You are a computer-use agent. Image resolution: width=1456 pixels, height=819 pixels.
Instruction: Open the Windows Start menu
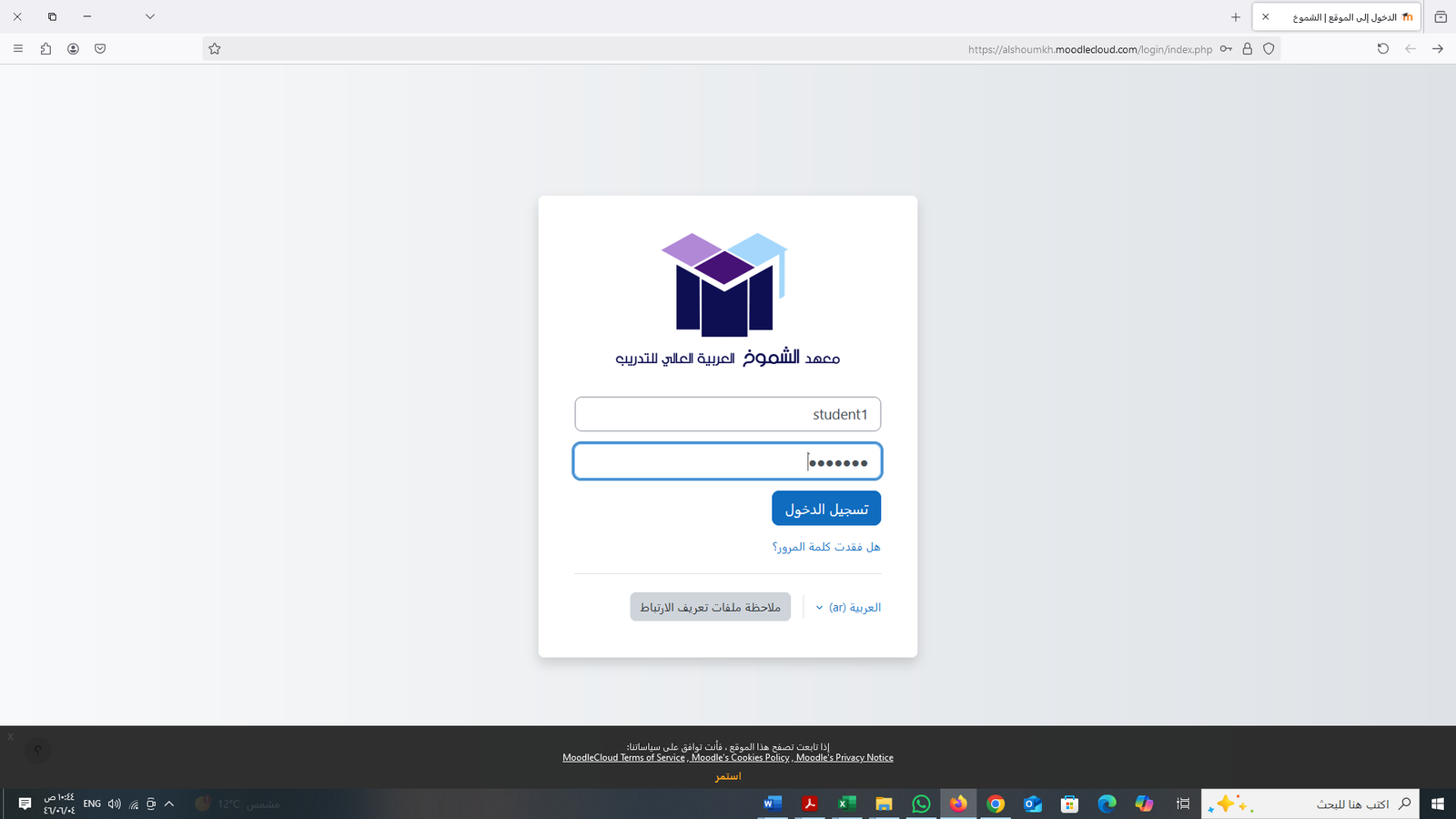(1437, 804)
